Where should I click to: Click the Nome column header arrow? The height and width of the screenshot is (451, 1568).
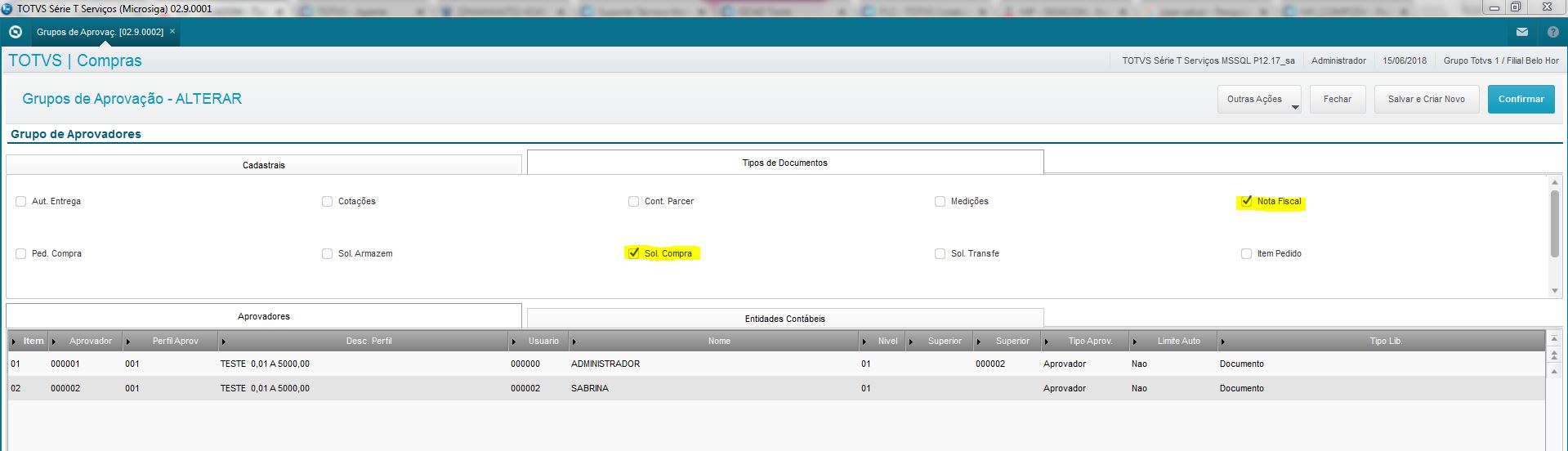tap(574, 342)
